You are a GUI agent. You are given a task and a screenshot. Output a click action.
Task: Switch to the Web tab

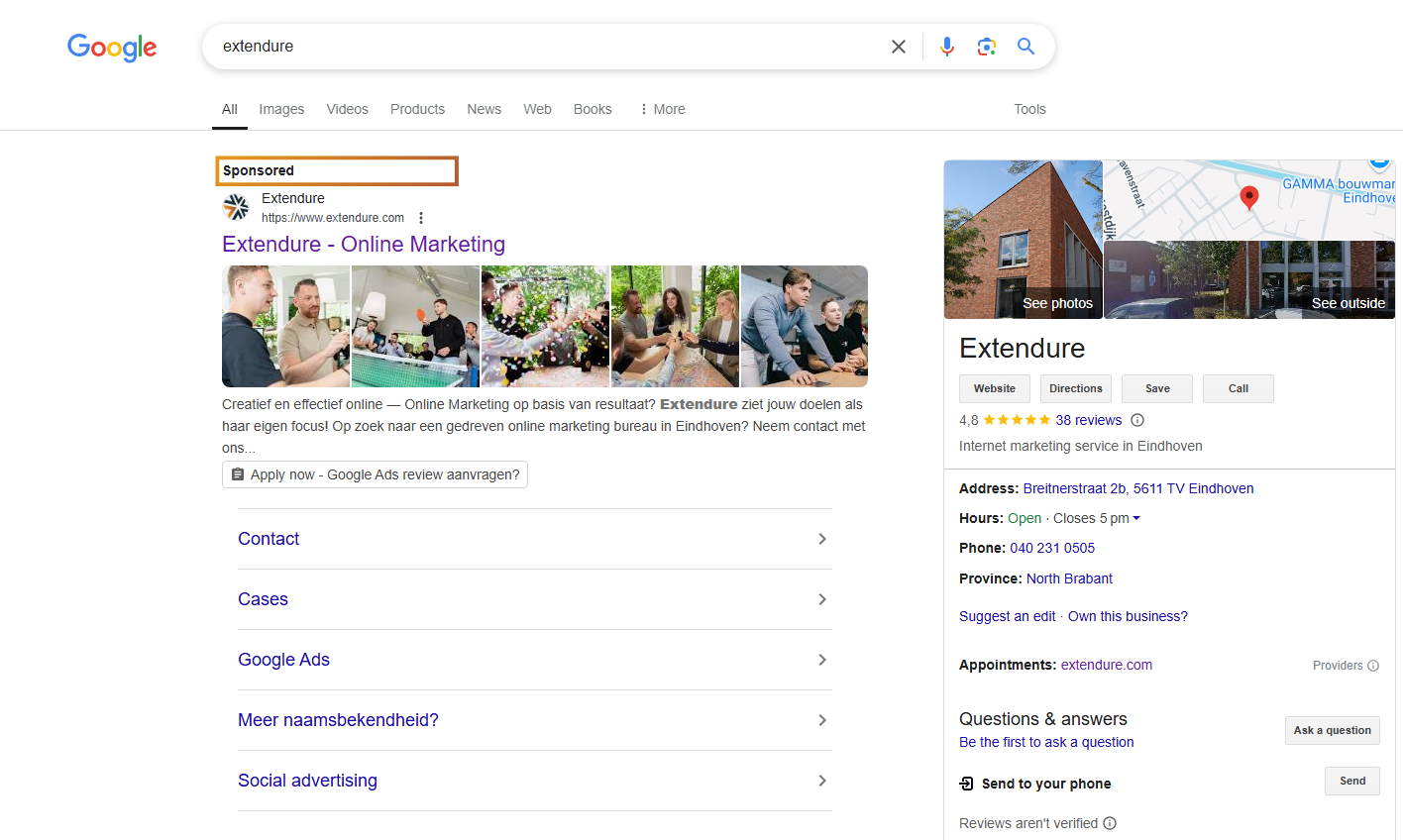(x=537, y=109)
